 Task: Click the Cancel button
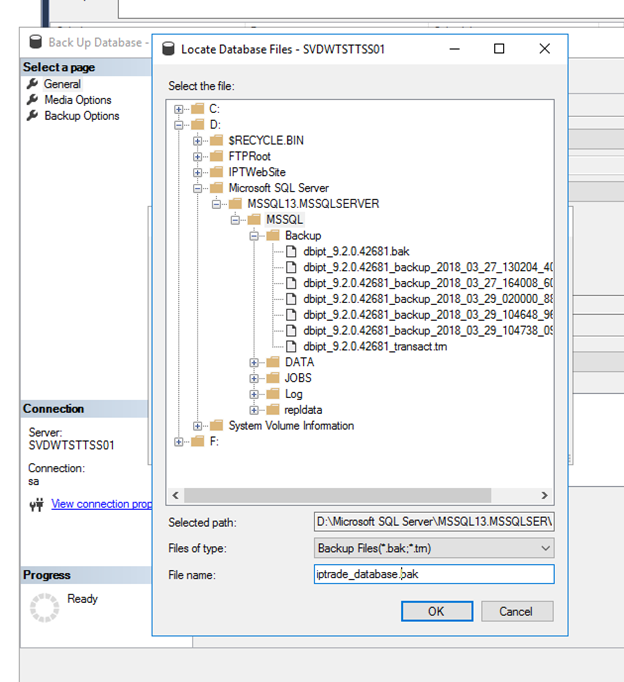pos(517,611)
